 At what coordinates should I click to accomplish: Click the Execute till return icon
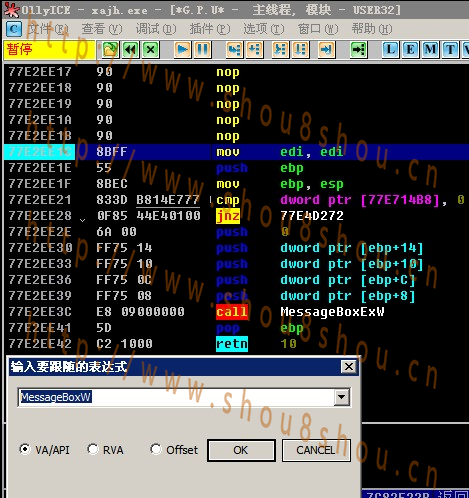[x=326, y=50]
